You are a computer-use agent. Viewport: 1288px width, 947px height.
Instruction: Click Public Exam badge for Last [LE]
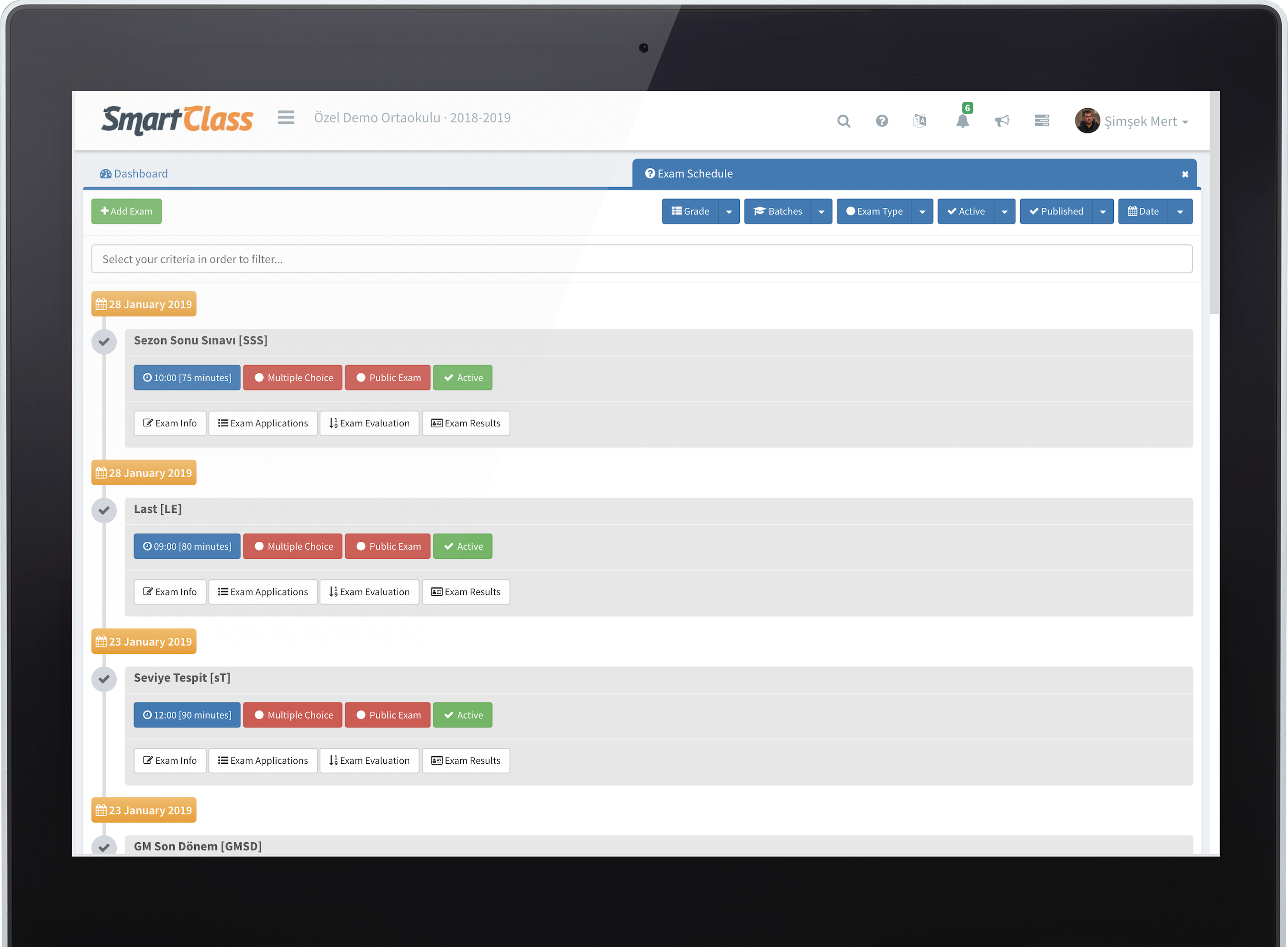coord(388,546)
